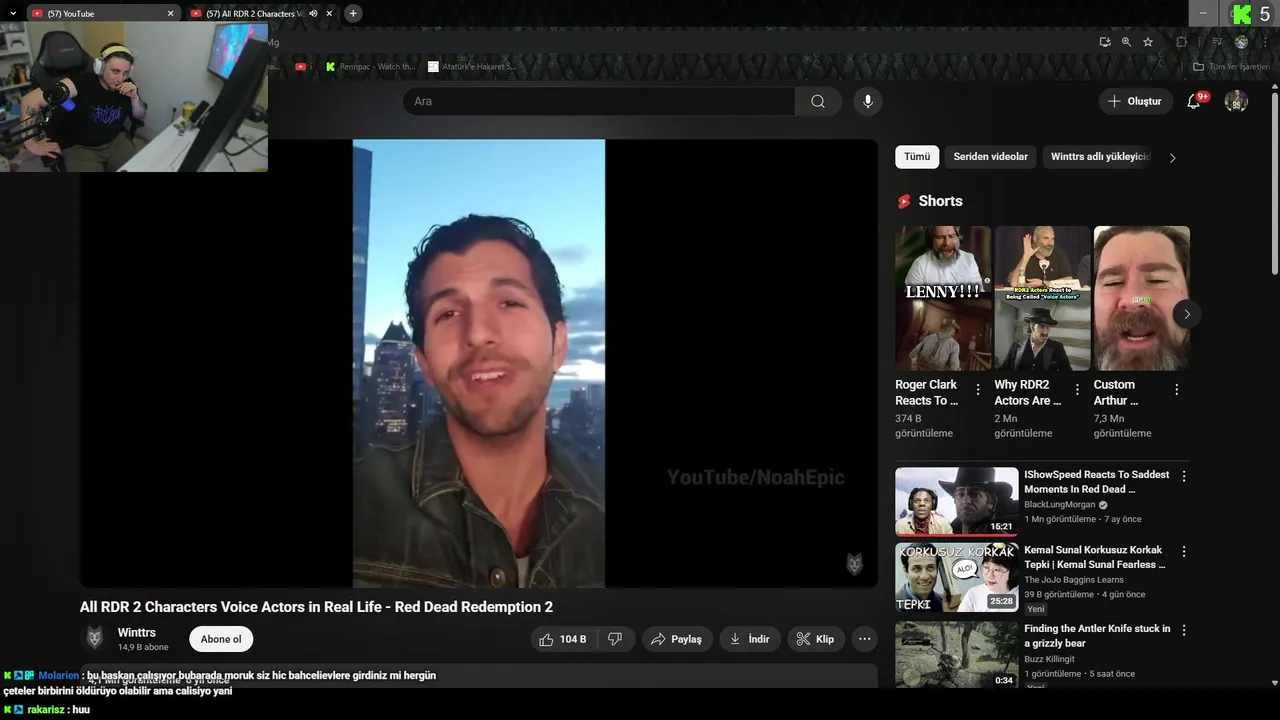1280x720 pixels.
Task: Select the Seriden videolar chip
Action: [990, 157]
